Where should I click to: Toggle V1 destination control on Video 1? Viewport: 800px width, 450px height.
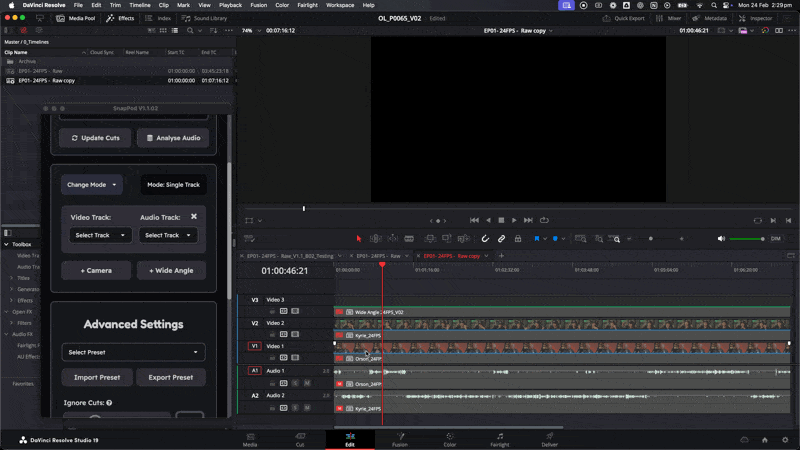pos(255,346)
